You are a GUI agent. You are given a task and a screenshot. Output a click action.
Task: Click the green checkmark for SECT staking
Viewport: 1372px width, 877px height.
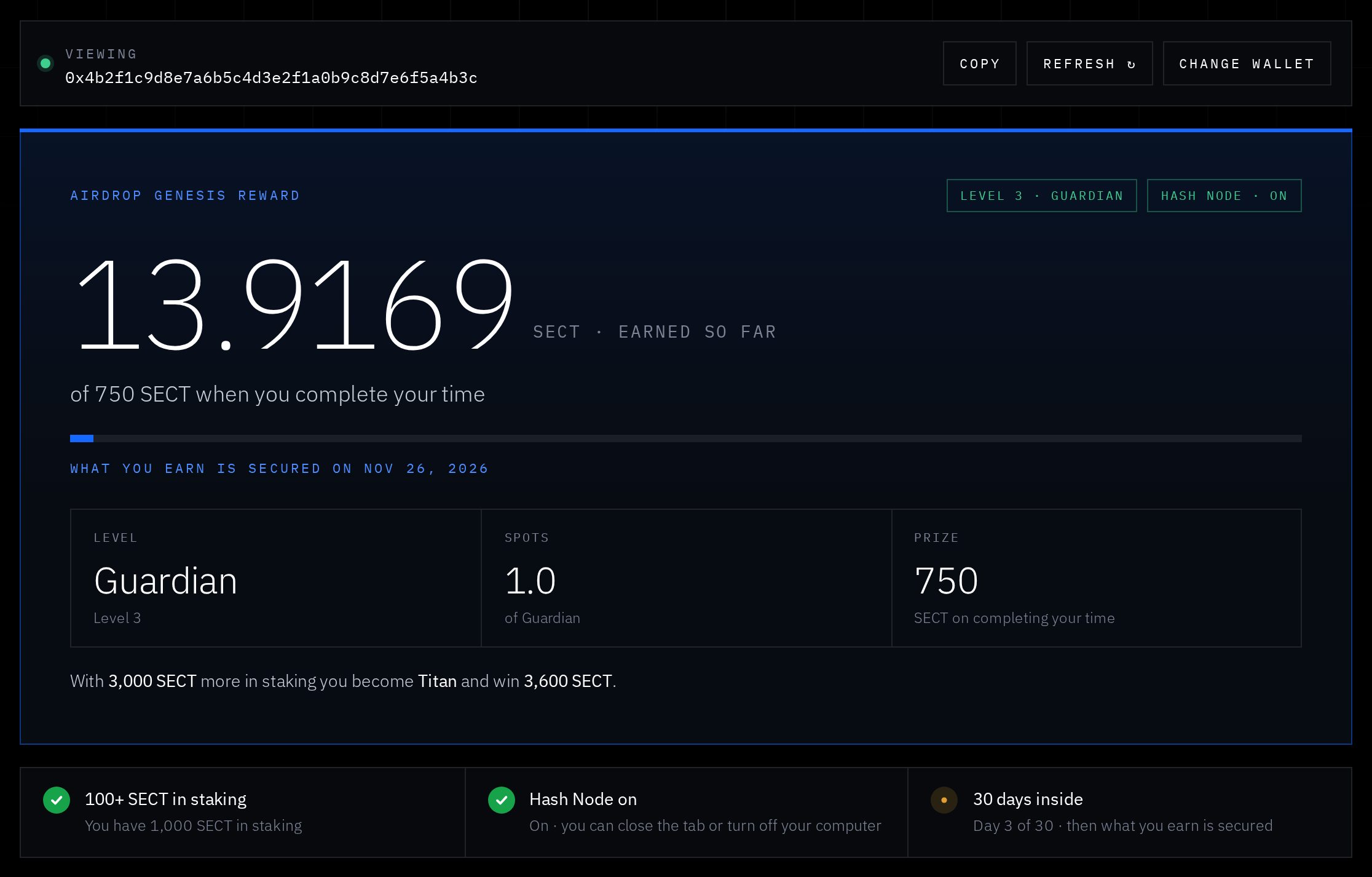(57, 800)
